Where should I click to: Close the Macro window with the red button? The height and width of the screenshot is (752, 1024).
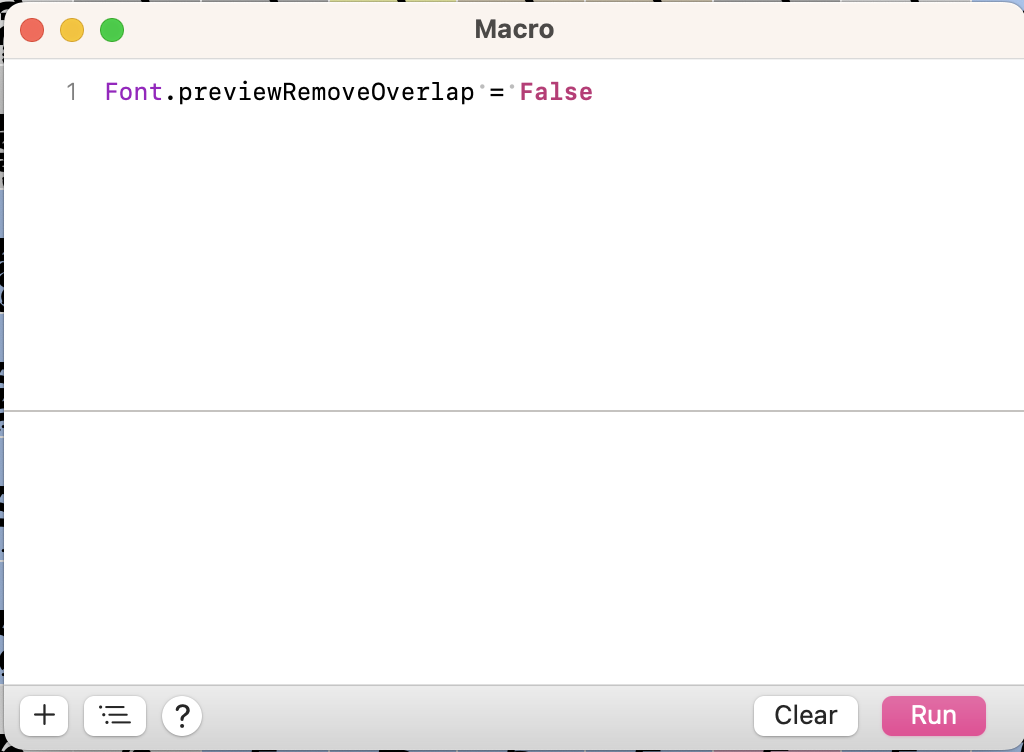click(x=32, y=30)
